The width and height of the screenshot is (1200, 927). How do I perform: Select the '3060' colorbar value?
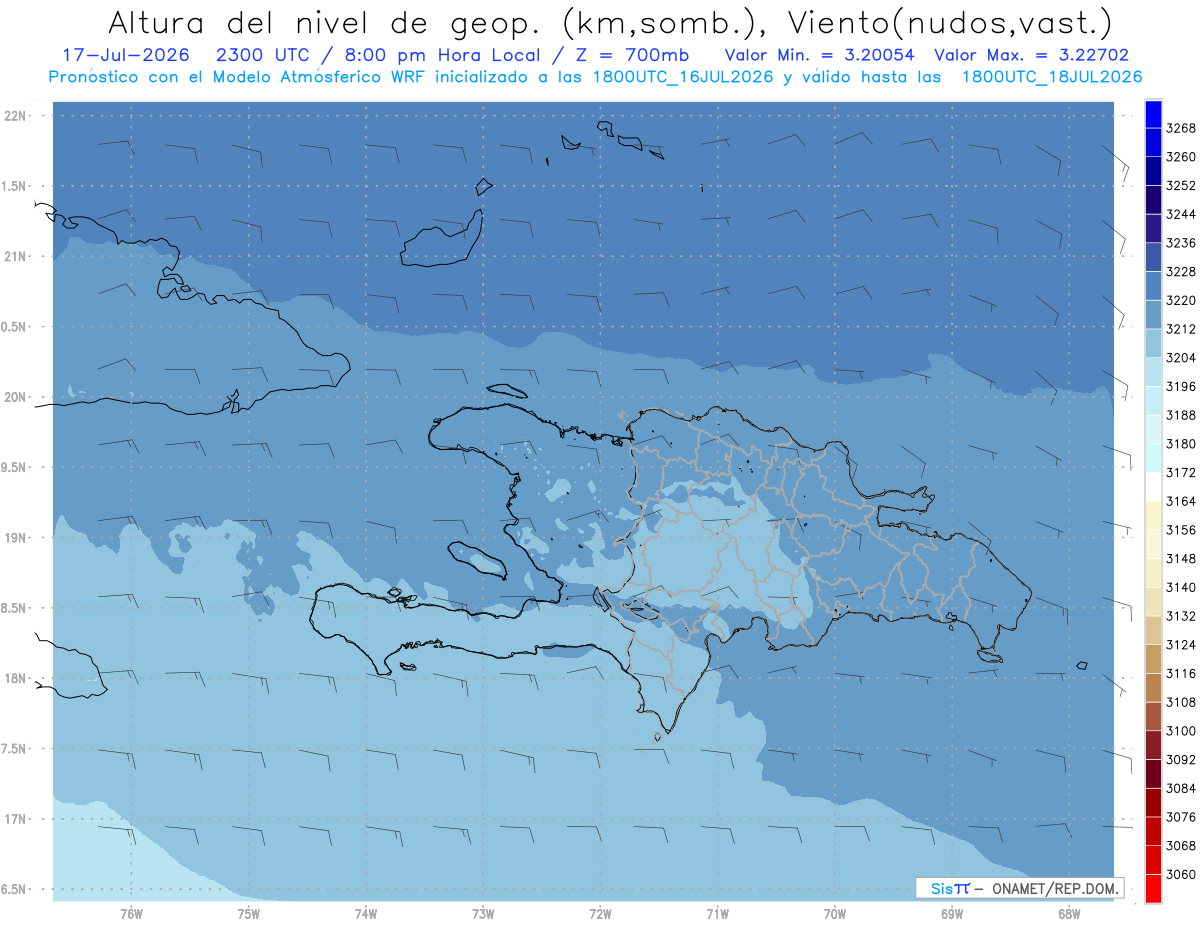(x=1181, y=874)
